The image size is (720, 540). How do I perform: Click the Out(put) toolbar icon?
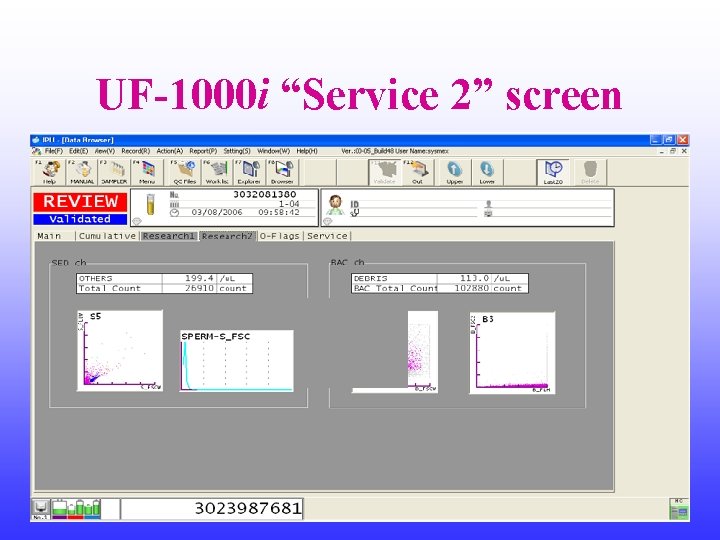coord(416,172)
